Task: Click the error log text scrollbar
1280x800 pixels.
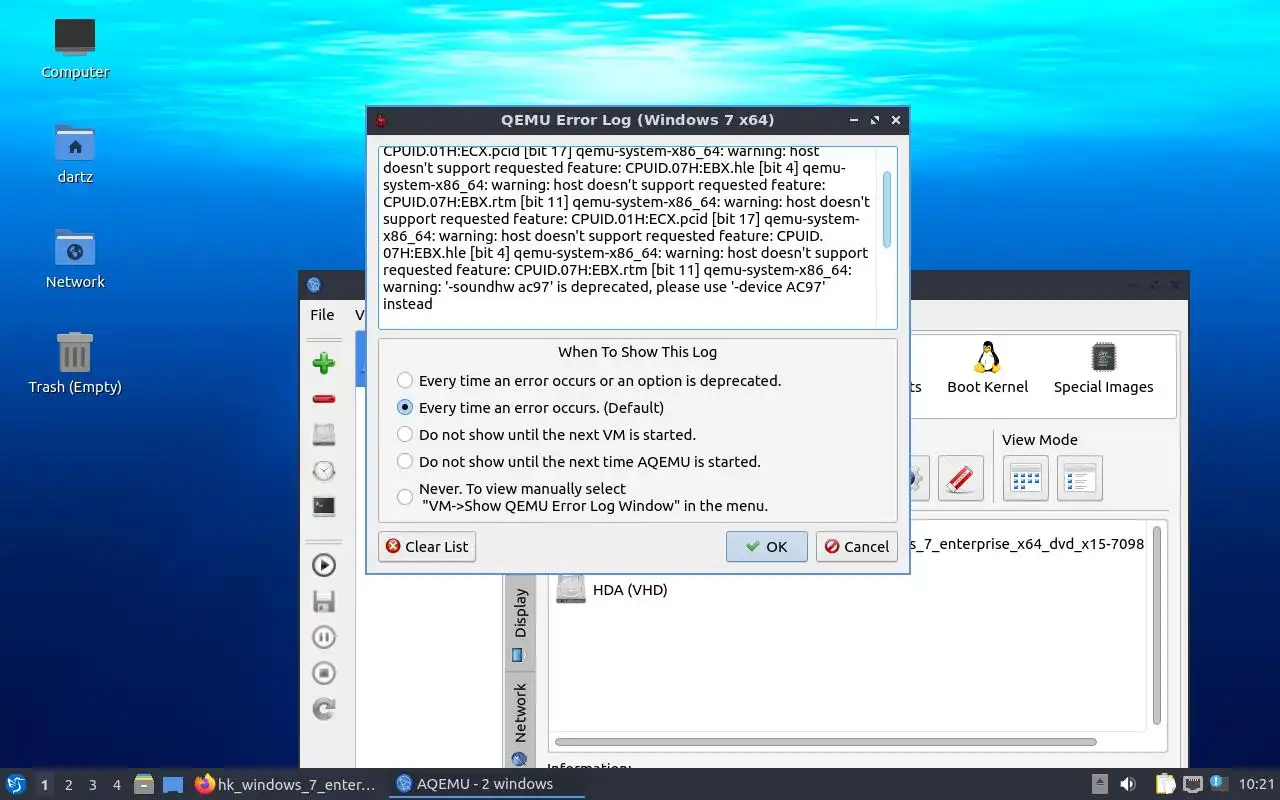Action: tap(887, 209)
